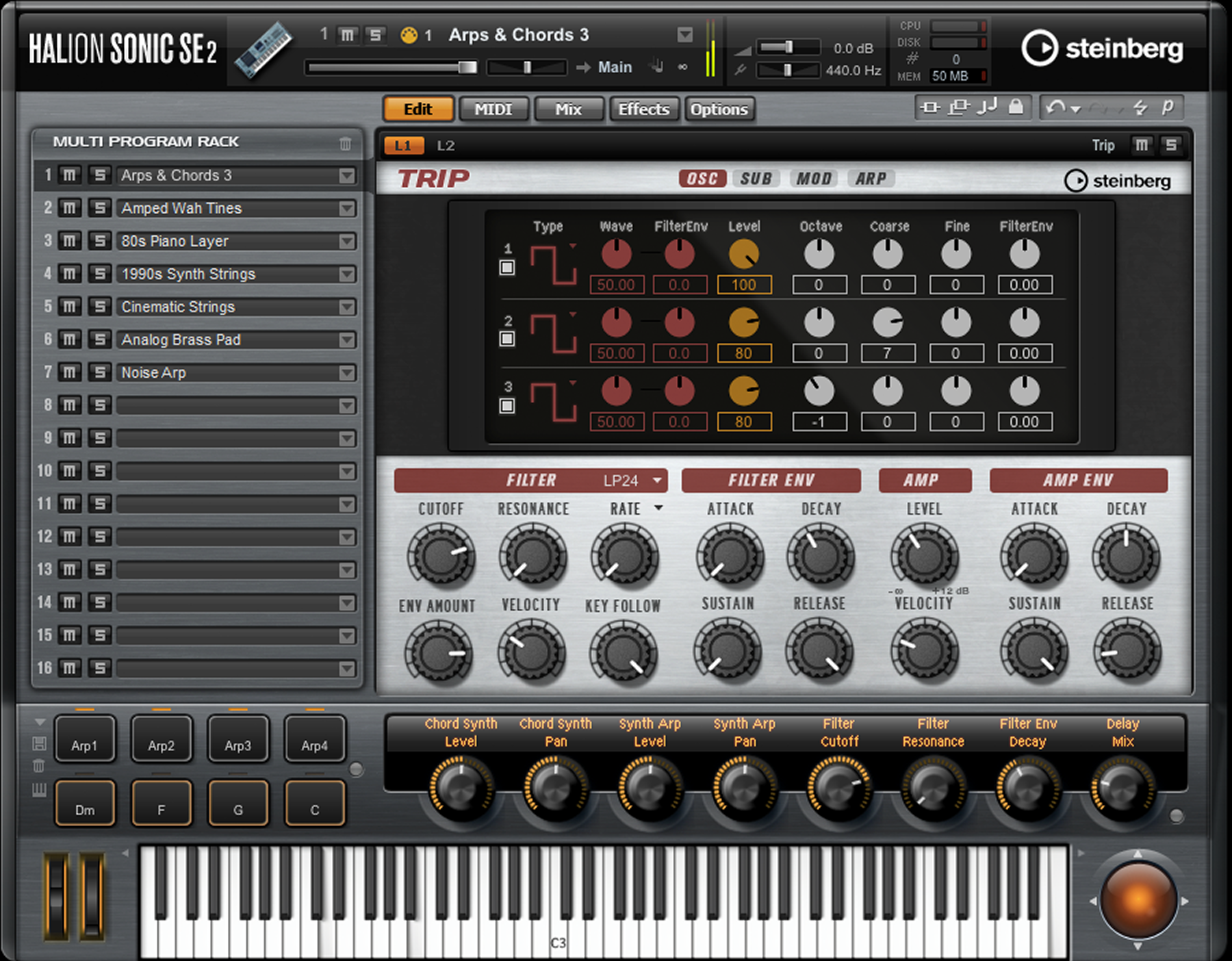Click the program level slider handle
This screenshot has width=1232, height=961.
pos(467,67)
